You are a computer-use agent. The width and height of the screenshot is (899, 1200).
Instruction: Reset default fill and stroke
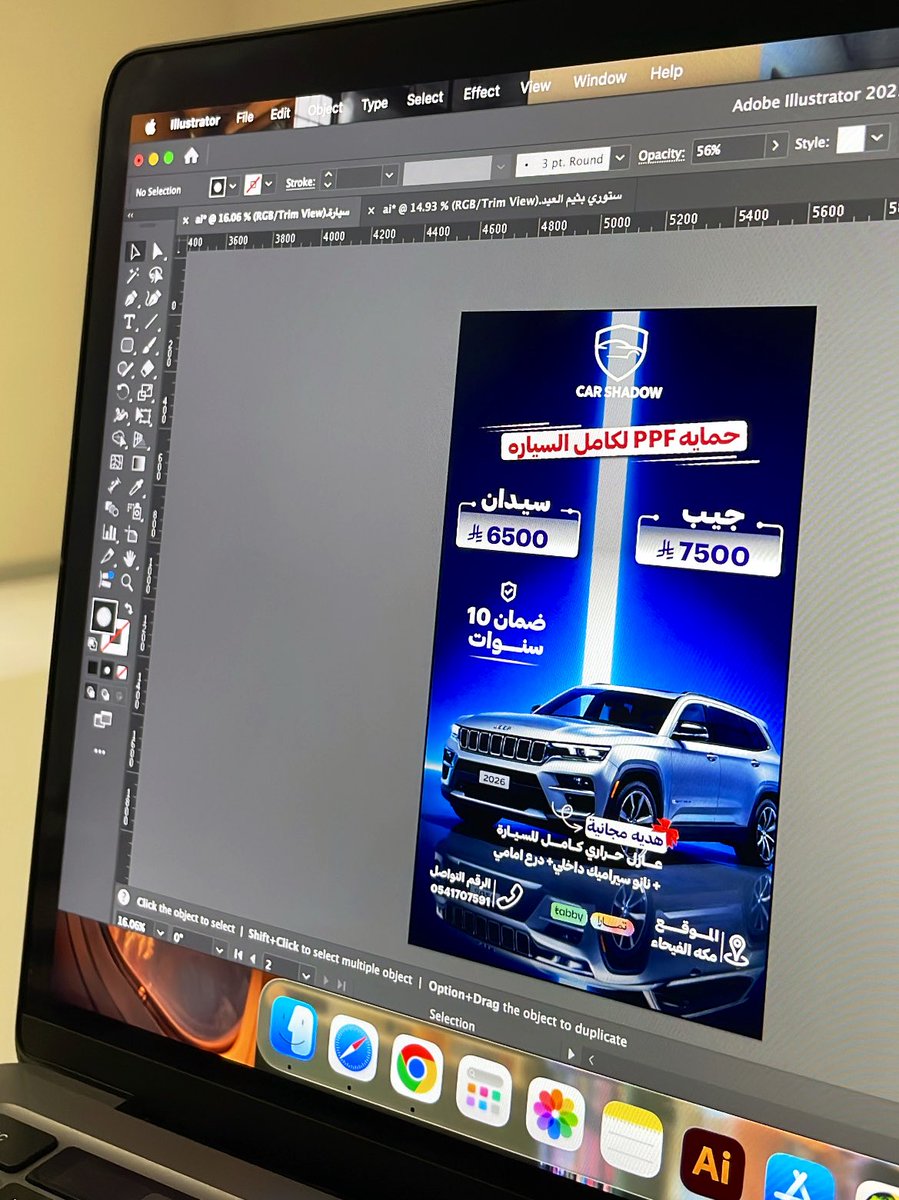coord(95,643)
